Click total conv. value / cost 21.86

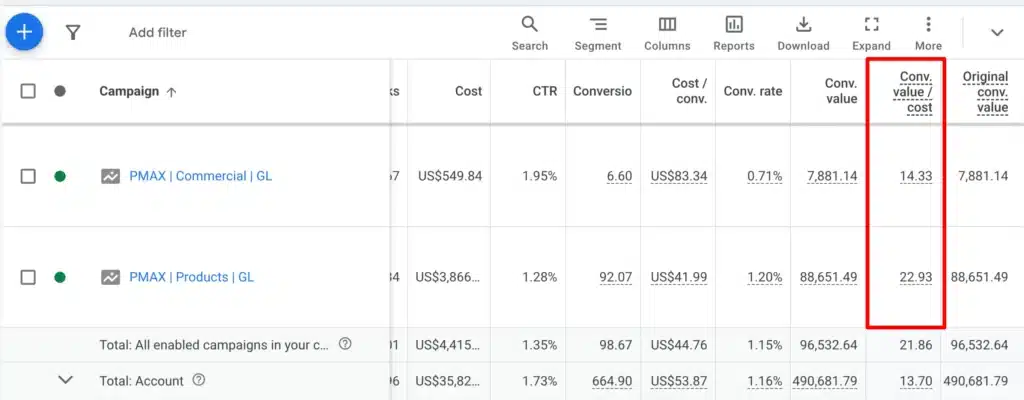[916, 344]
